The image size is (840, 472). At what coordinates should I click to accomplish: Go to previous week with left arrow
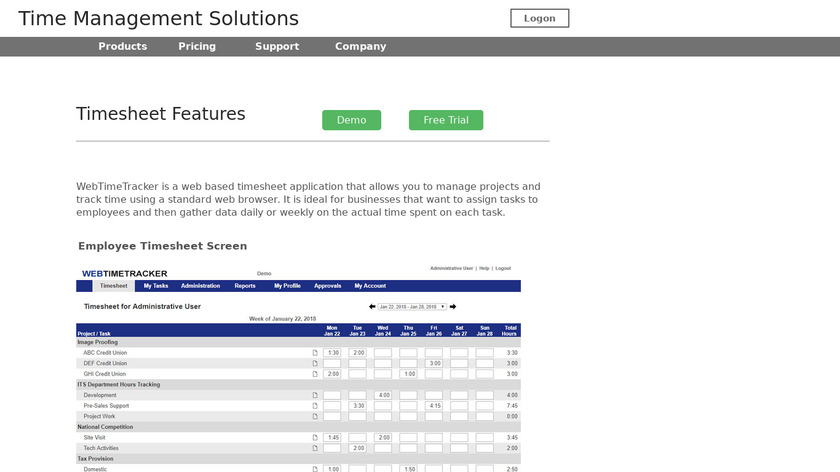[372, 306]
